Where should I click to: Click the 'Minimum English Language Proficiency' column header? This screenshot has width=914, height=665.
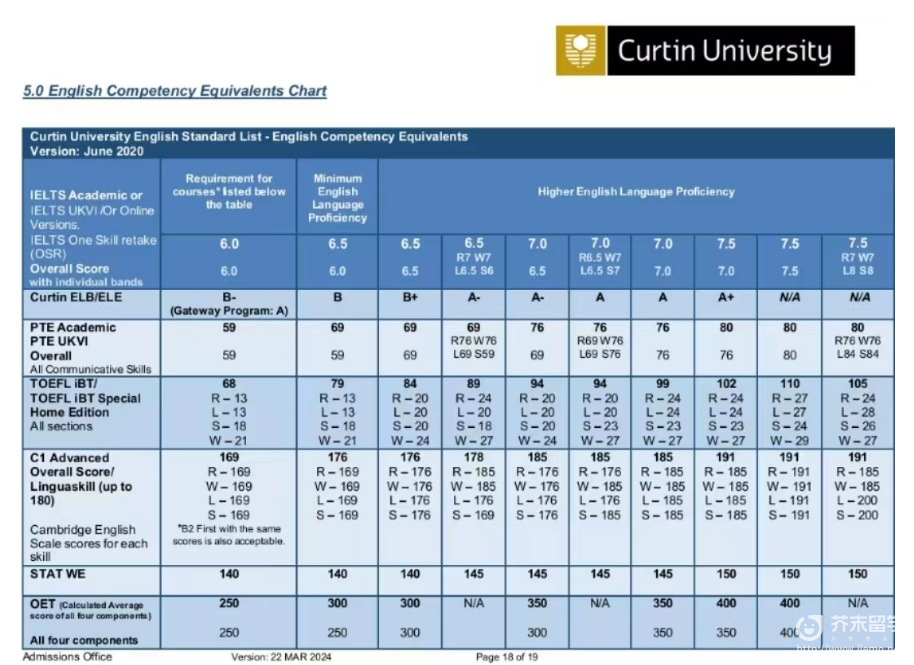338,198
